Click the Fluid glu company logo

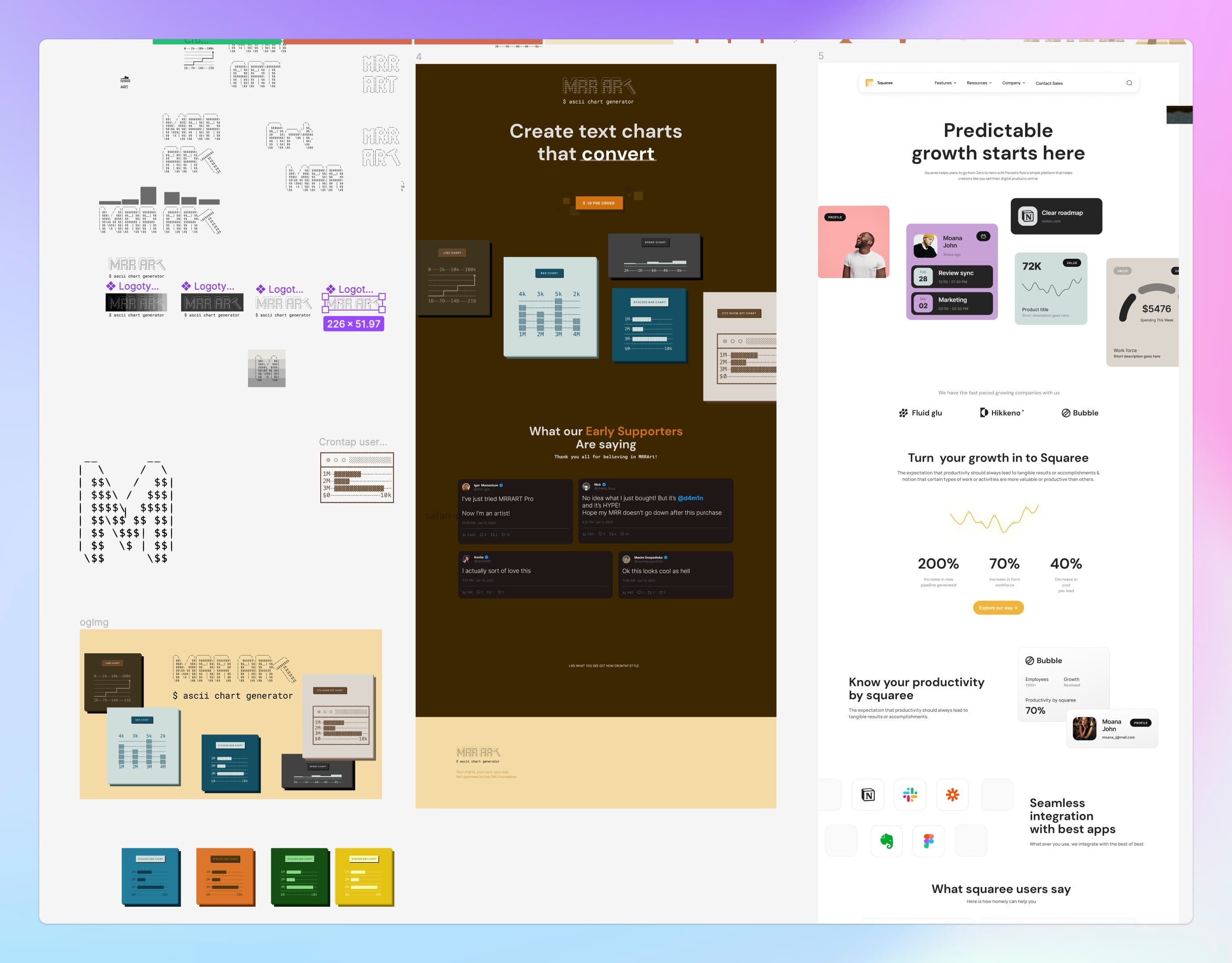(920, 413)
